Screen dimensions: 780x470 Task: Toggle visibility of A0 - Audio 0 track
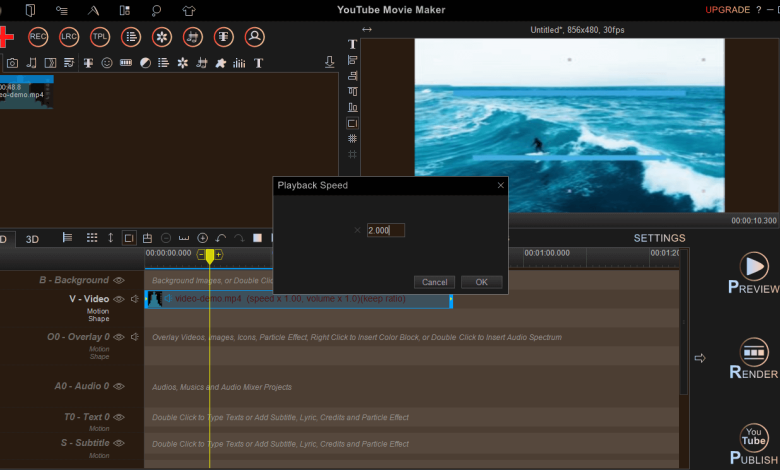(119, 386)
